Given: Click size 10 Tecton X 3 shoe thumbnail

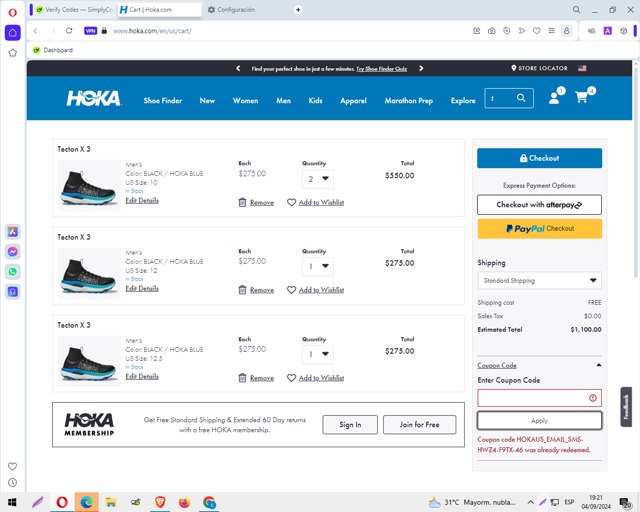Looking at the screenshot, I should click(89, 185).
